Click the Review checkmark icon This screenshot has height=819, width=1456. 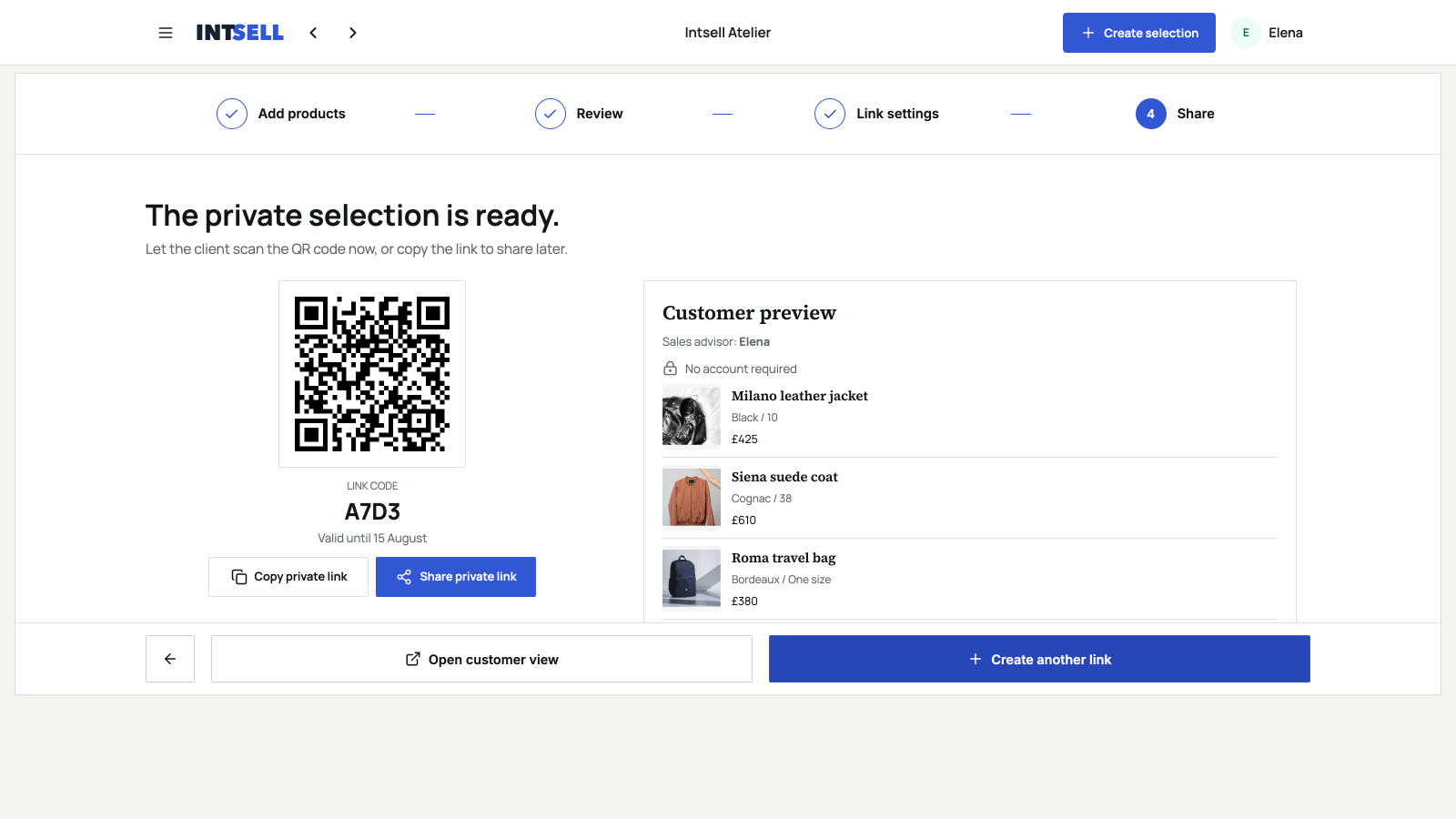pyautogui.click(x=551, y=114)
